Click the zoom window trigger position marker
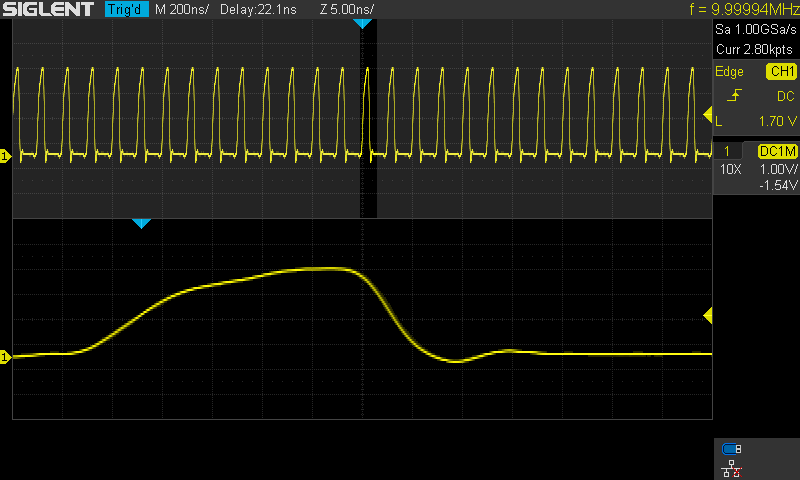This screenshot has width=800, height=480. [x=141, y=223]
